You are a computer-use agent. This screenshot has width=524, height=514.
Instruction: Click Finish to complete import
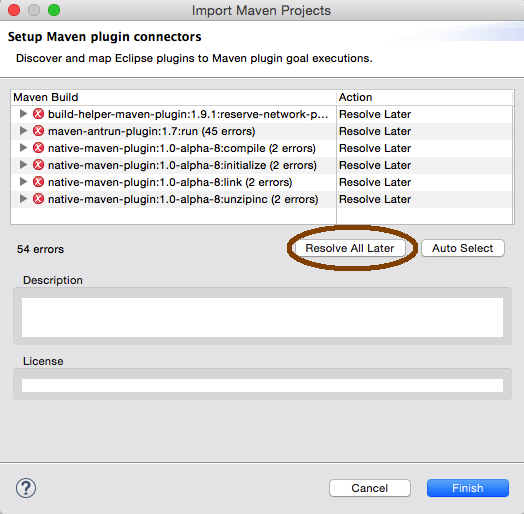[468, 488]
